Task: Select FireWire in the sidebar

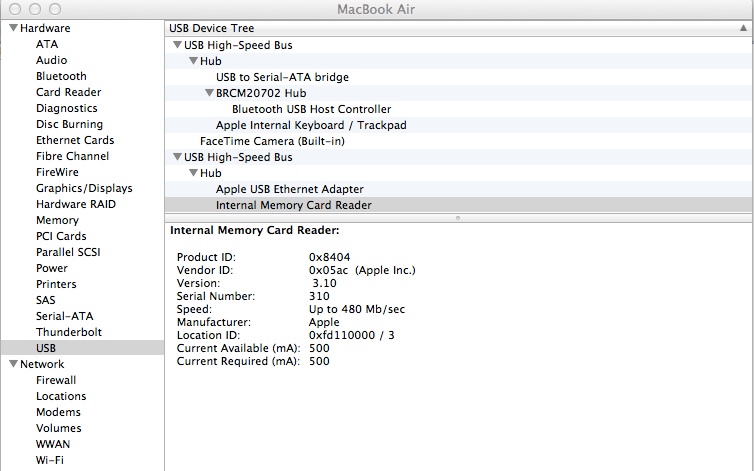Action: tap(57, 172)
